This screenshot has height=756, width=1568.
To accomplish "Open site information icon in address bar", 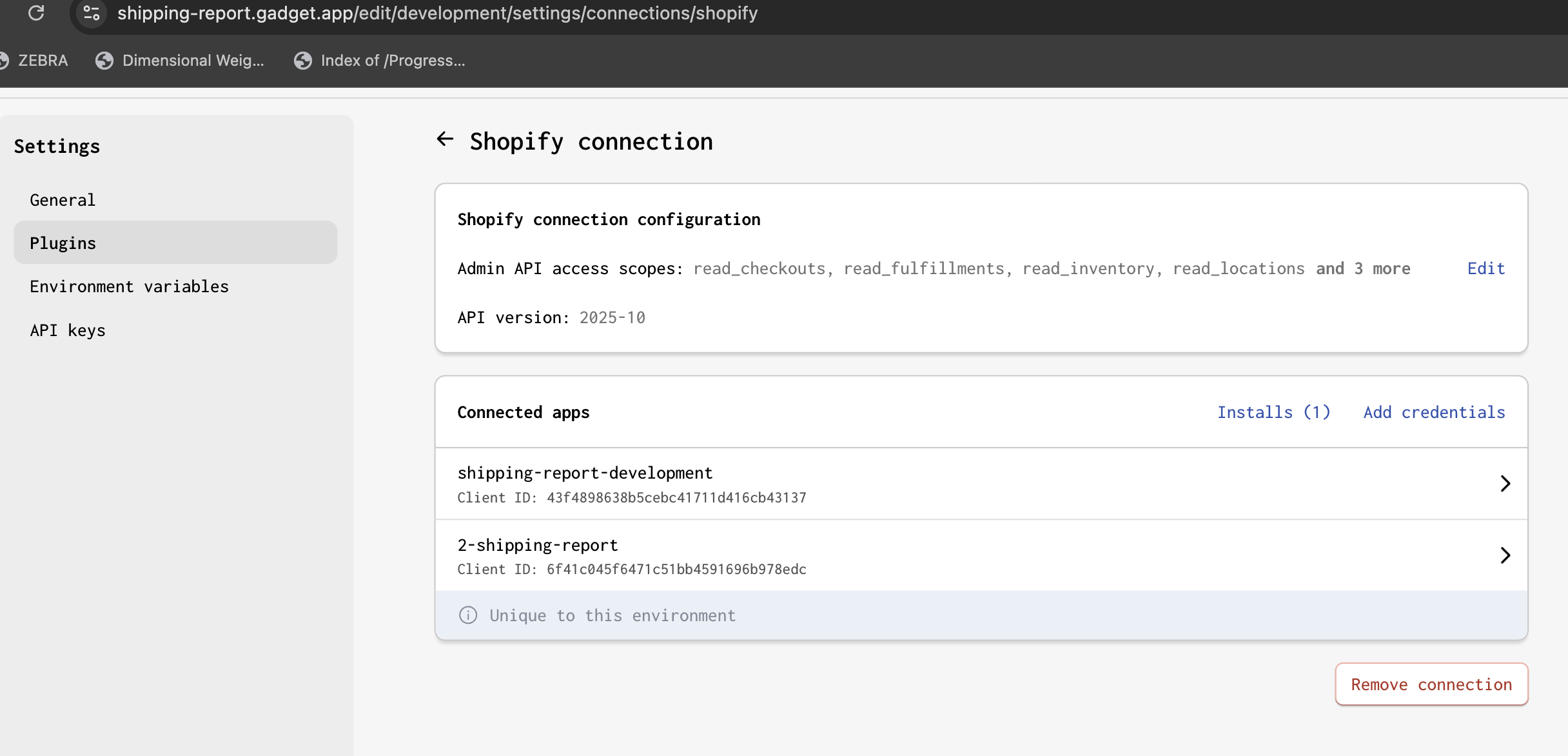I will click(x=92, y=13).
